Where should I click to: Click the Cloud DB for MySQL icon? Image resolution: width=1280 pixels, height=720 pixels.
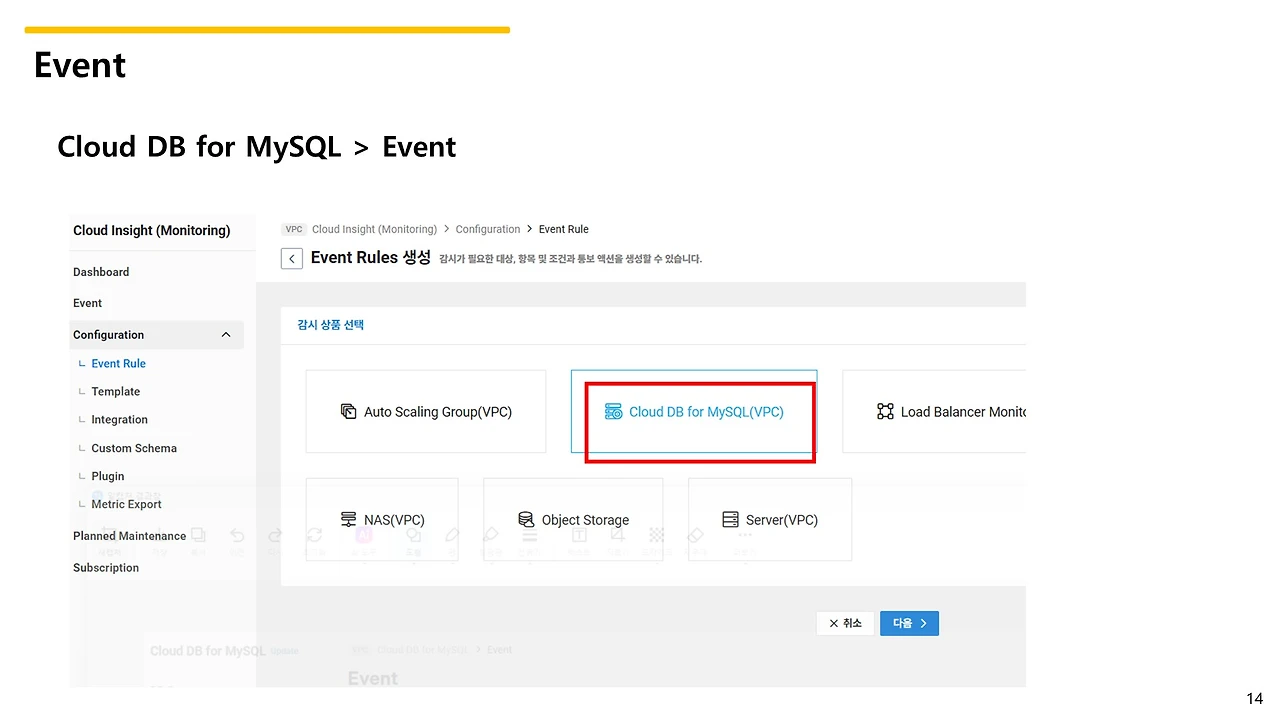(613, 412)
